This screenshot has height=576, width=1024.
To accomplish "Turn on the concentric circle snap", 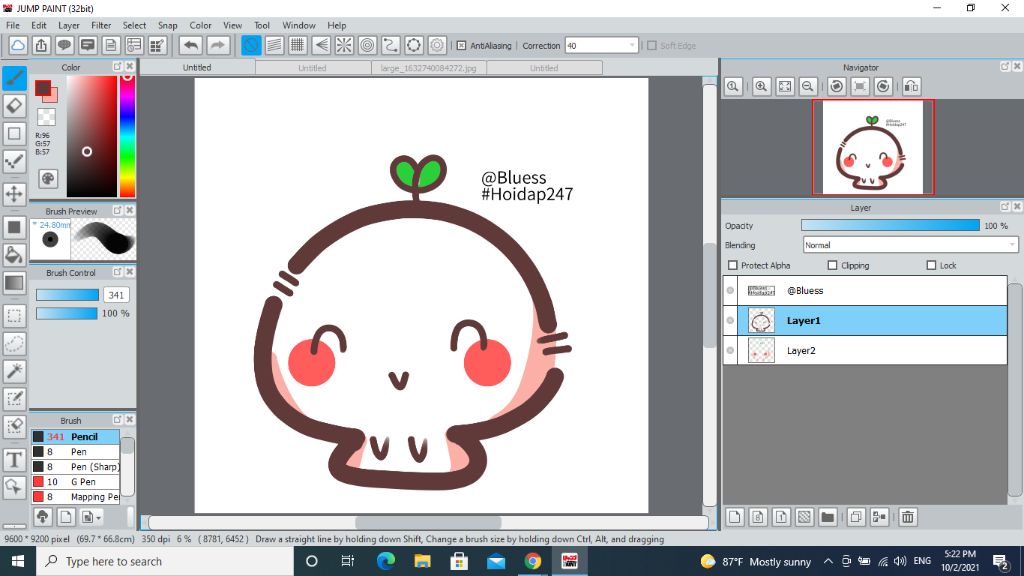I will coord(368,45).
